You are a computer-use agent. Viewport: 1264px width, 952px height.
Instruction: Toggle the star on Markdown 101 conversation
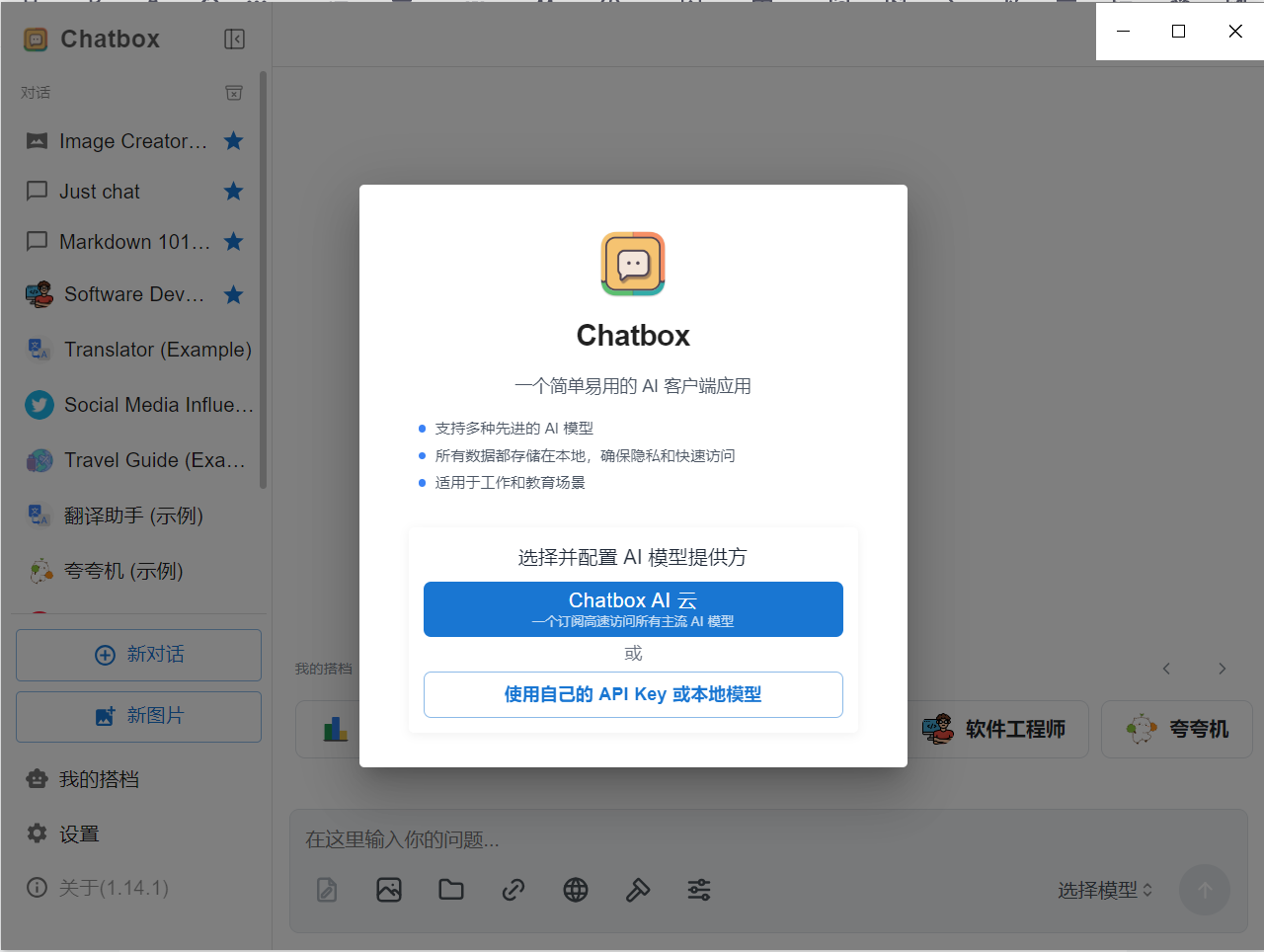(234, 242)
